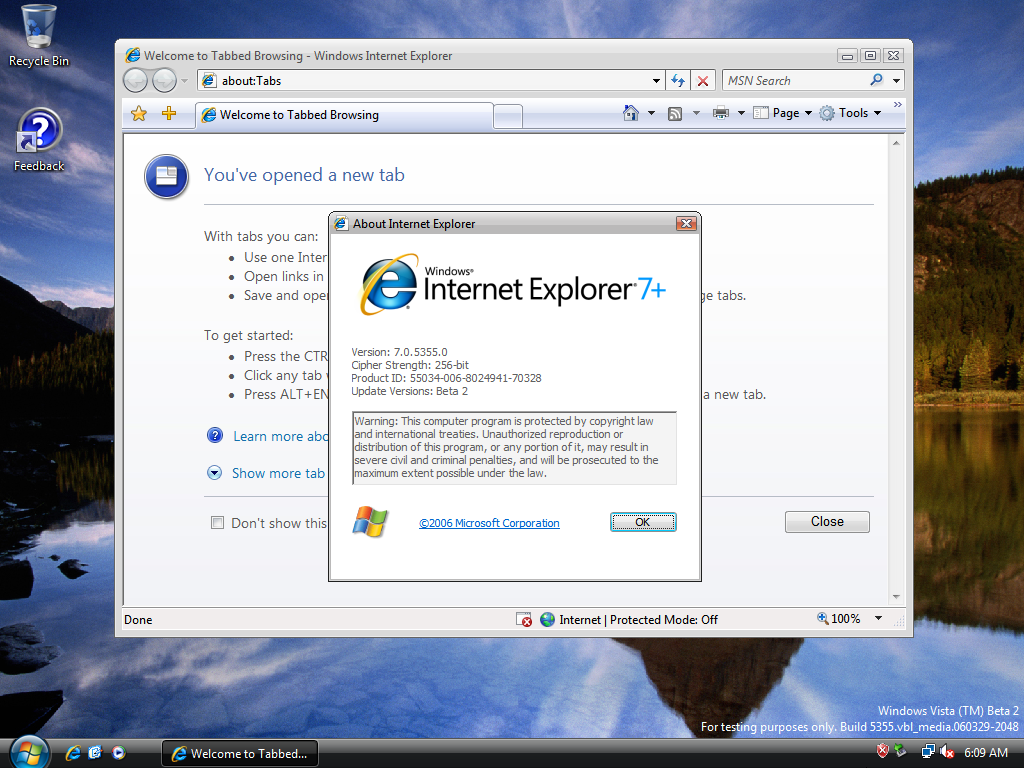
Task: Launch Windows Media Player from Quick Launch
Action: click(118, 752)
